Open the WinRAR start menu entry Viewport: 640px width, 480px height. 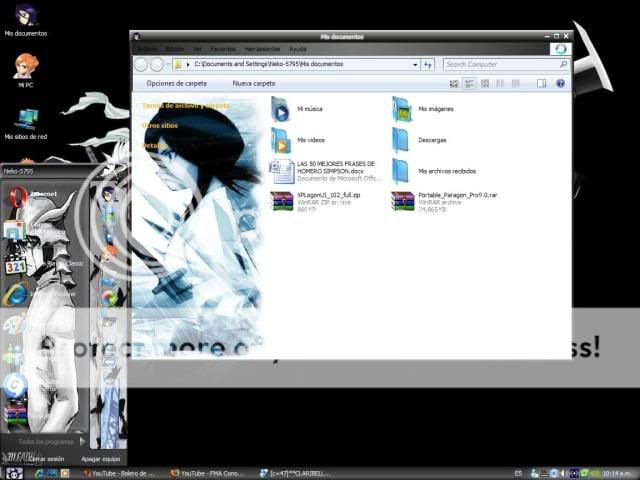pos(16,416)
